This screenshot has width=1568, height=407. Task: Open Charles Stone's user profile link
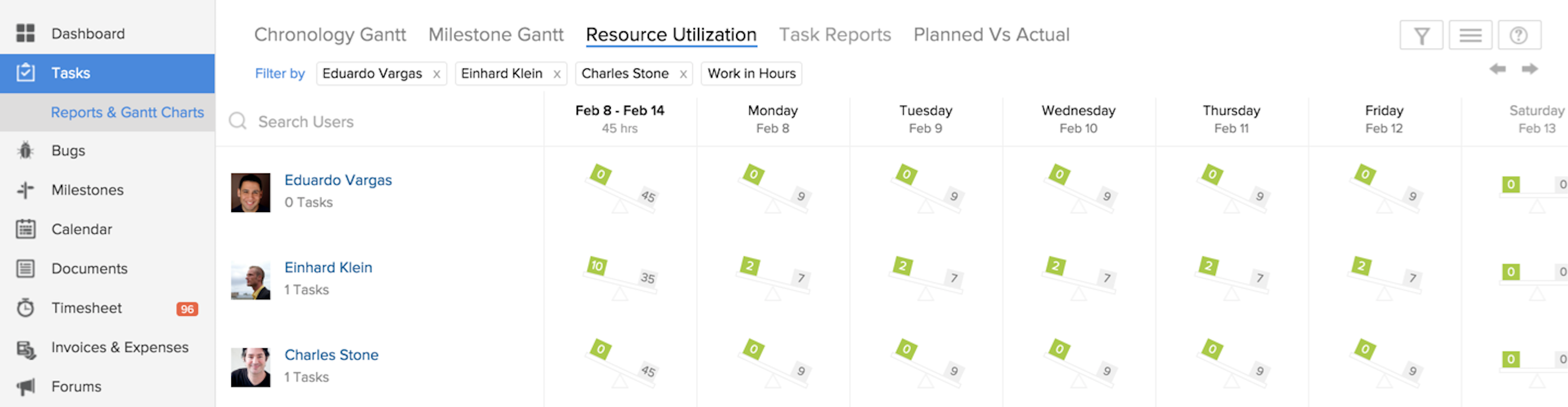point(331,355)
